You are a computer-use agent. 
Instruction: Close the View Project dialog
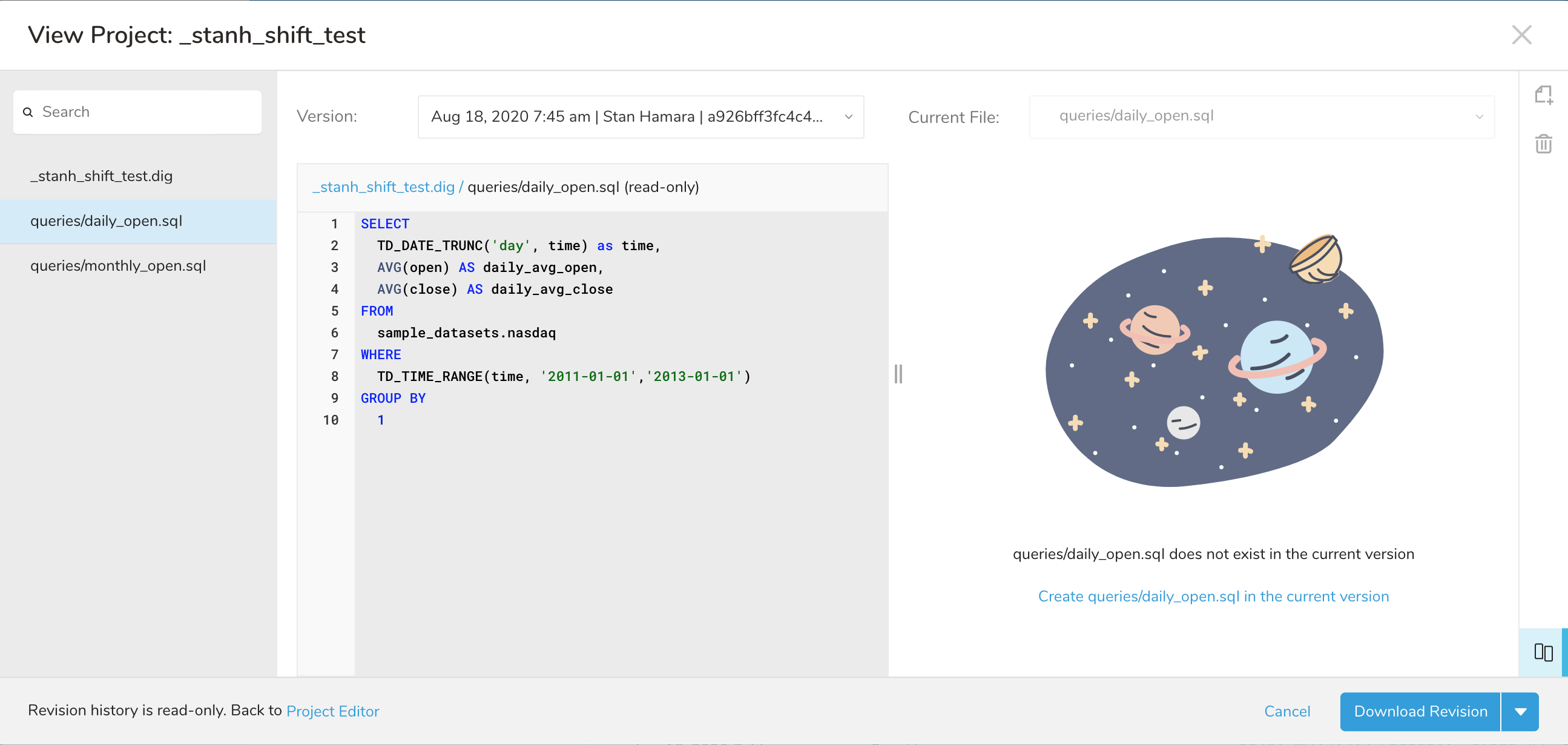click(x=1521, y=35)
